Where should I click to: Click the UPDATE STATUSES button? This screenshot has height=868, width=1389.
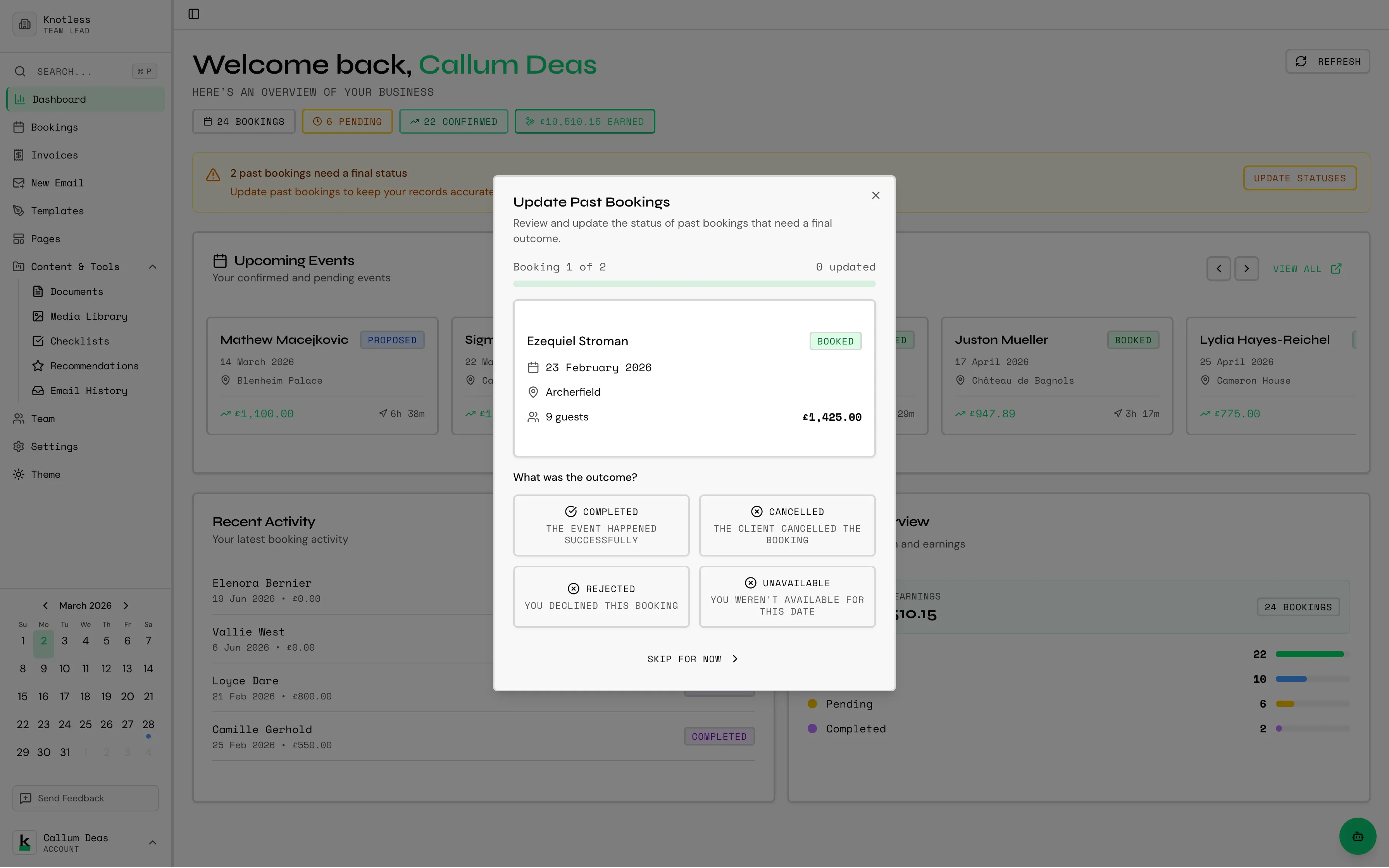pos(1299,177)
